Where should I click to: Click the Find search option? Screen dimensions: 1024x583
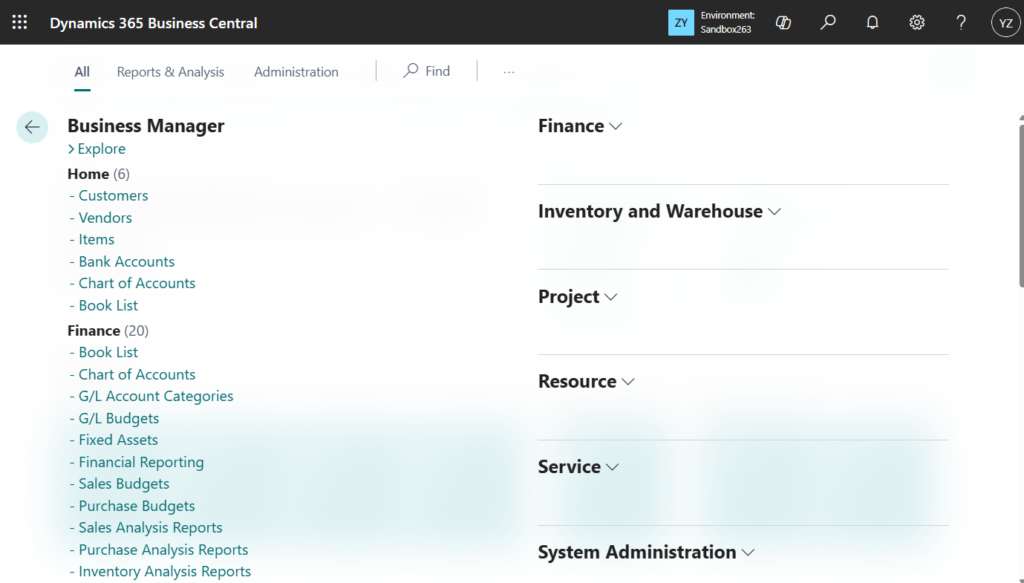[x=427, y=71]
